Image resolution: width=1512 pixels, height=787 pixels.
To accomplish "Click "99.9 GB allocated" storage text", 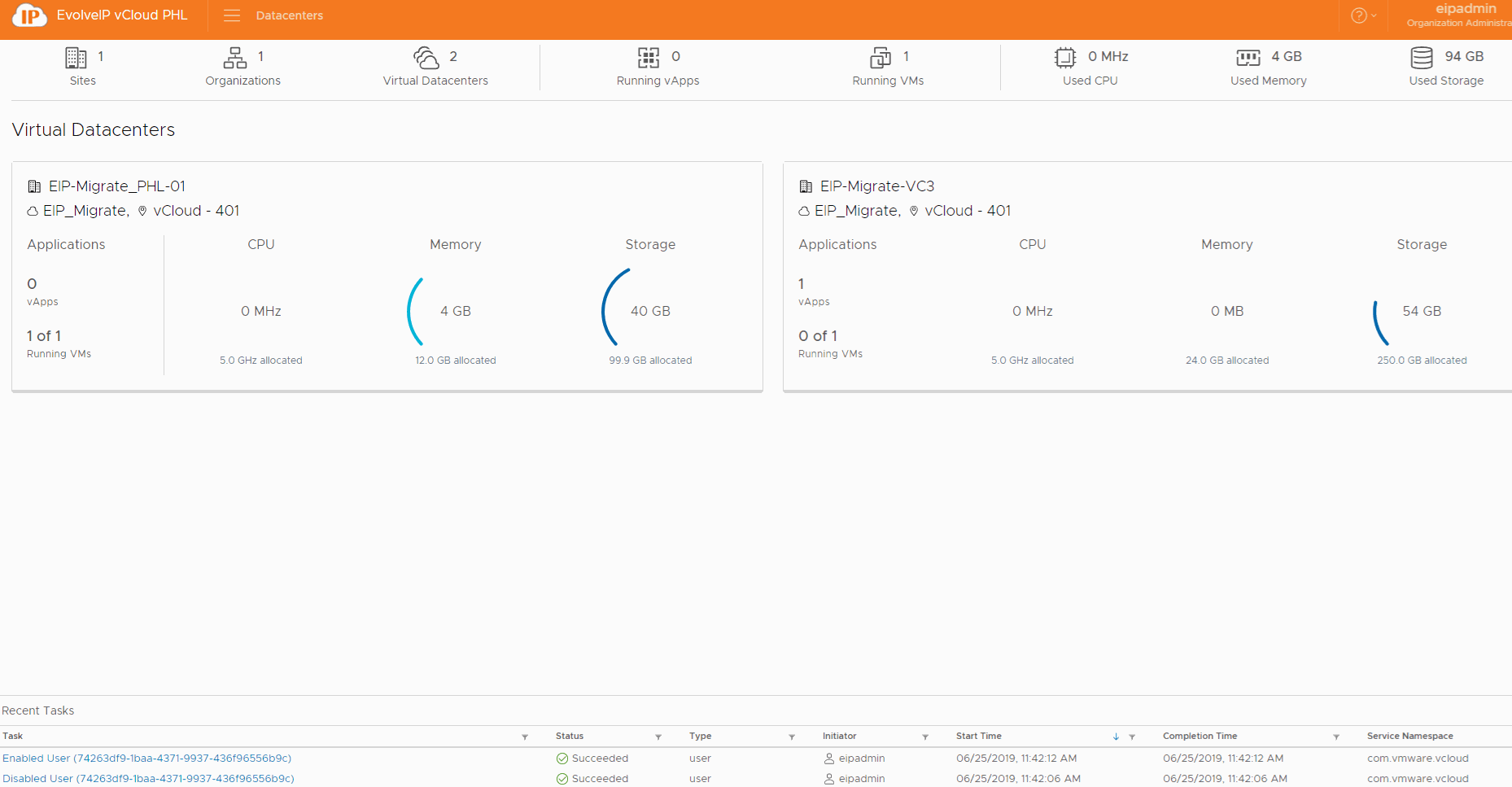I will tap(650, 361).
